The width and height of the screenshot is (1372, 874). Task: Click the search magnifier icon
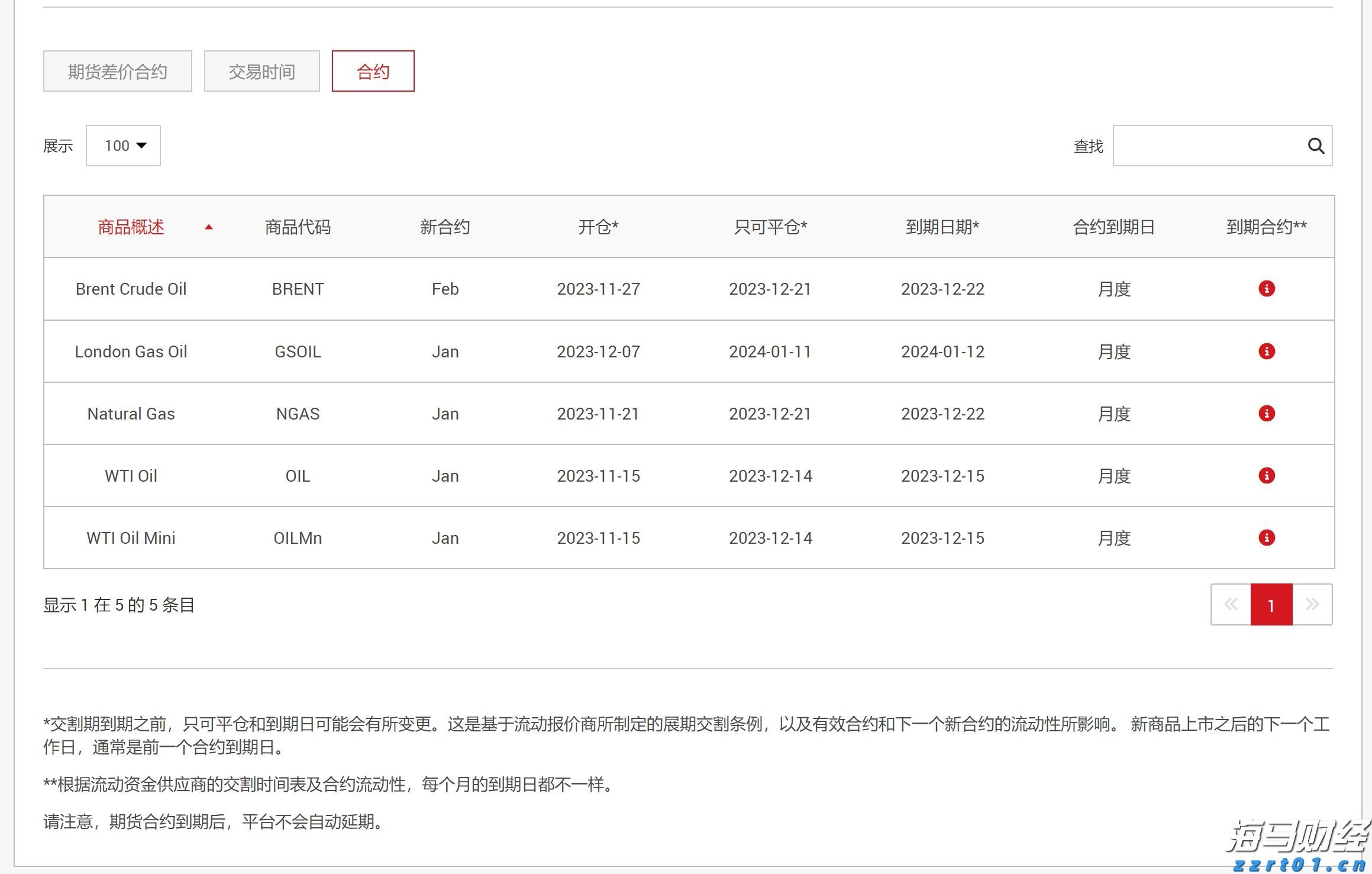1316,146
